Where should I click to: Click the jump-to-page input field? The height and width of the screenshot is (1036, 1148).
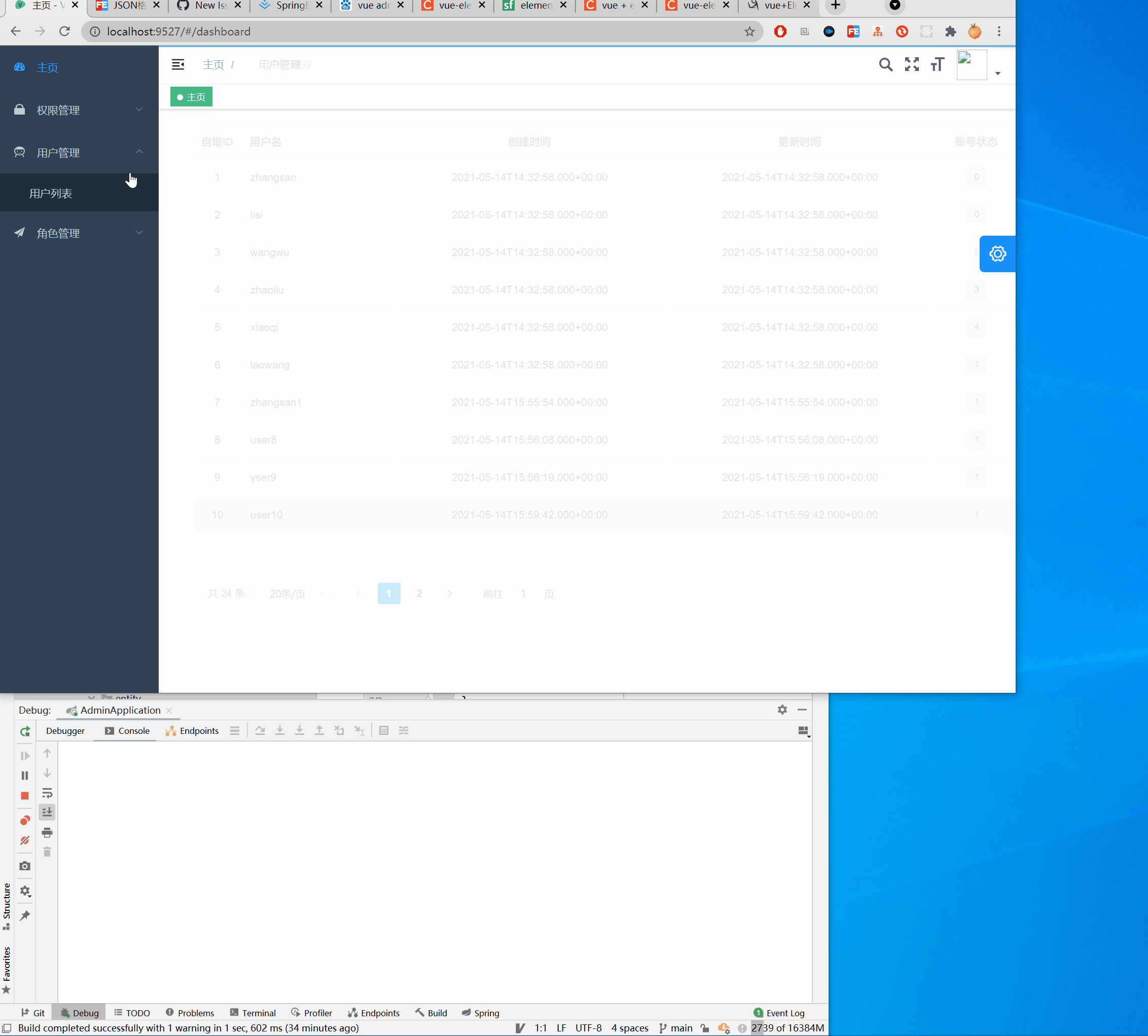[x=523, y=594]
